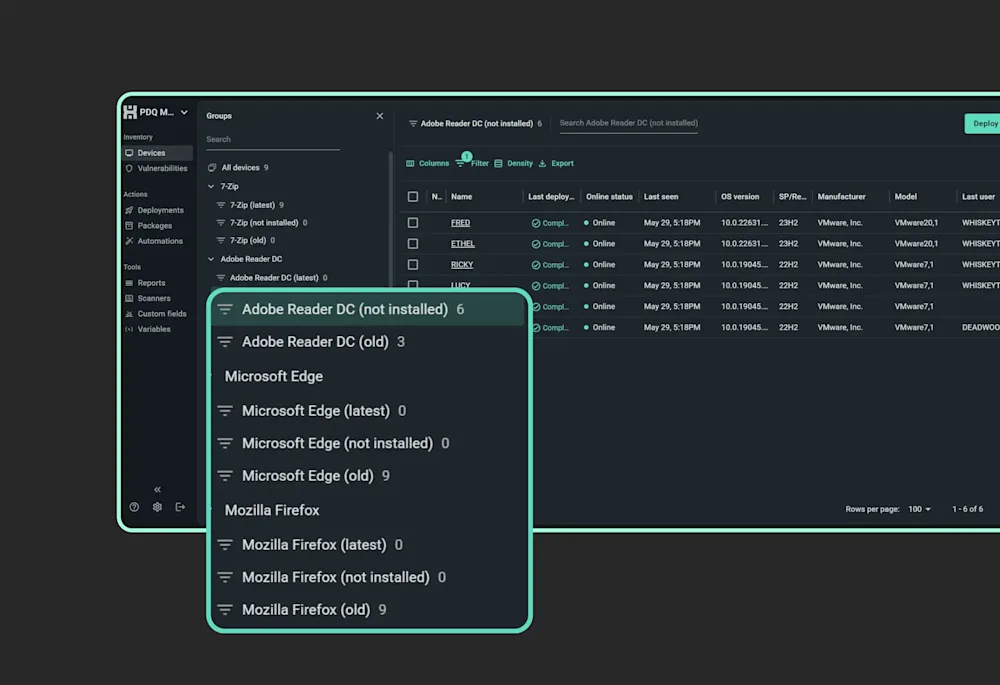Screen dimensions: 1000x685
Task: Select Adobe Reader DC (old) group
Action: point(315,342)
